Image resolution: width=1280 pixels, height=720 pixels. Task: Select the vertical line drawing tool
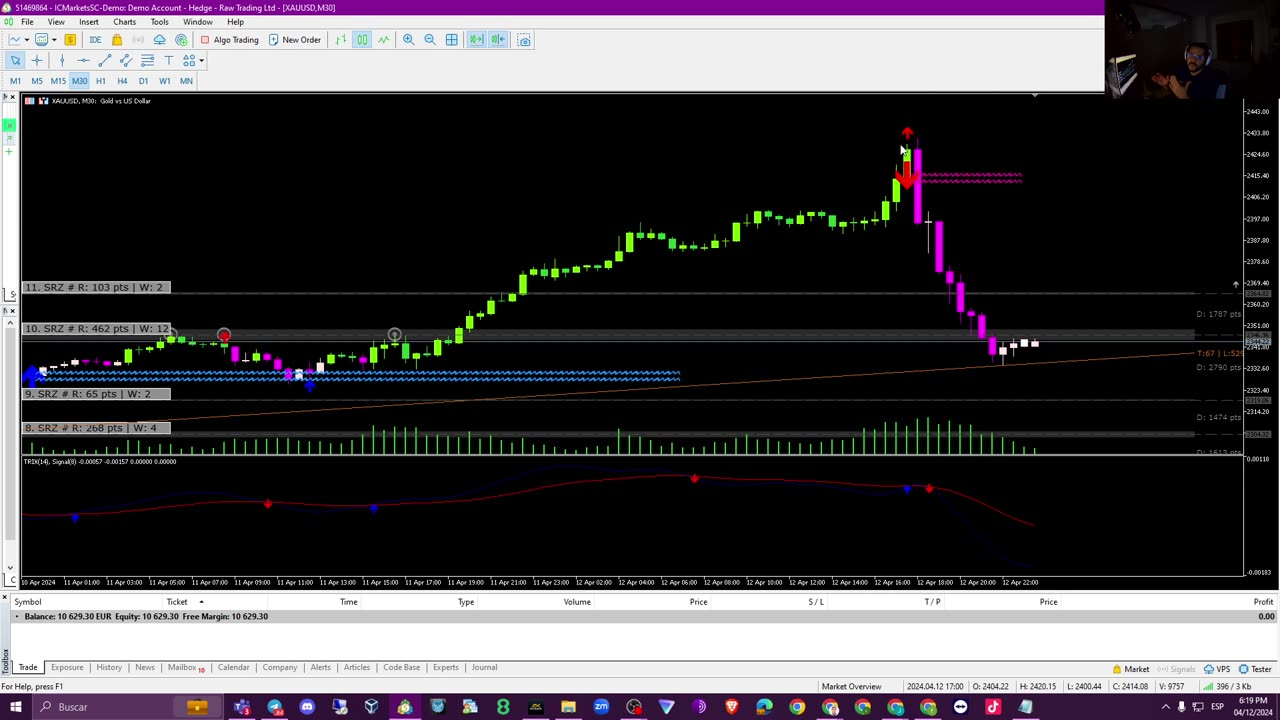tap(61, 61)
